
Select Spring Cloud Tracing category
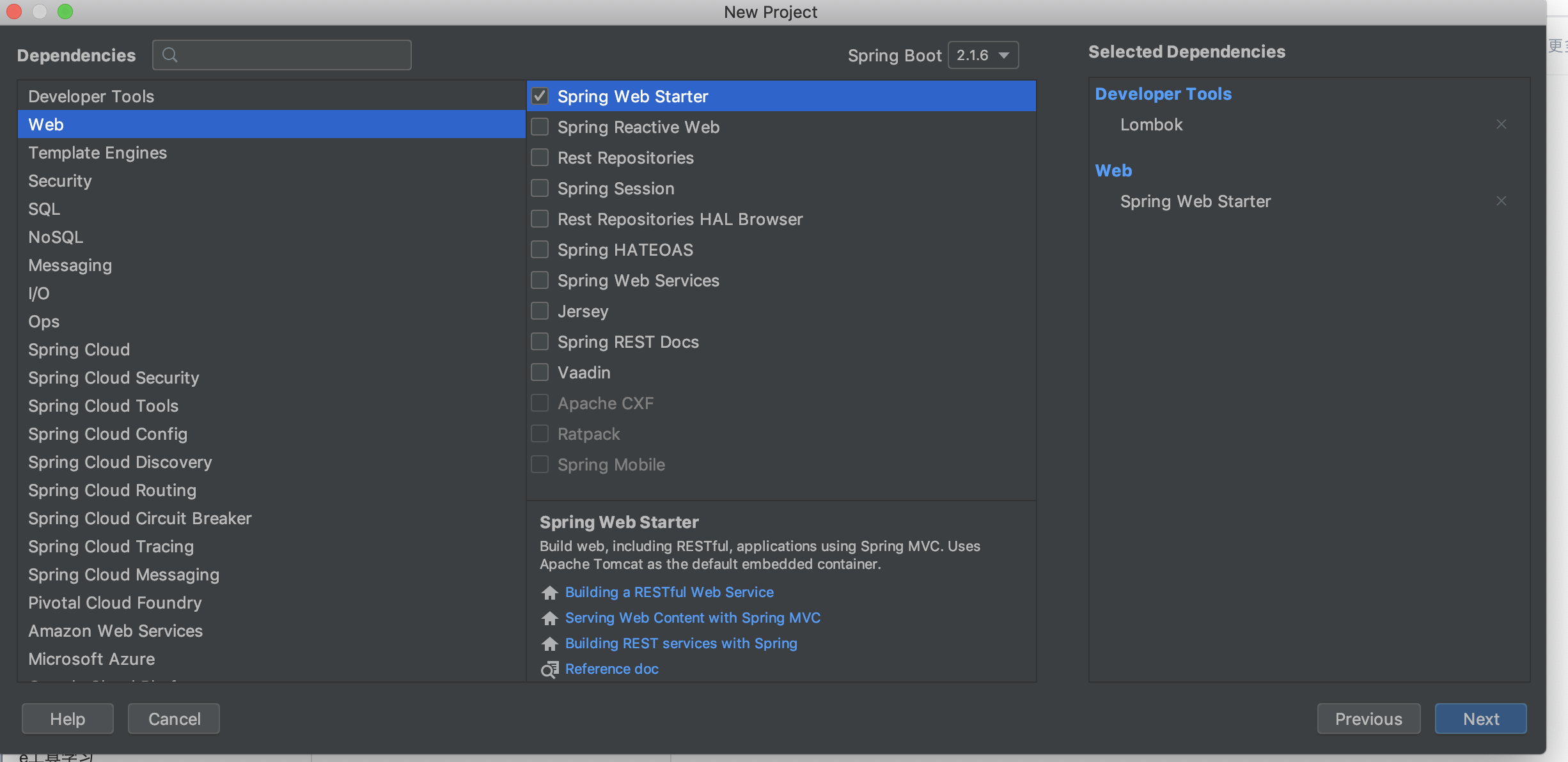click(271, 546)
